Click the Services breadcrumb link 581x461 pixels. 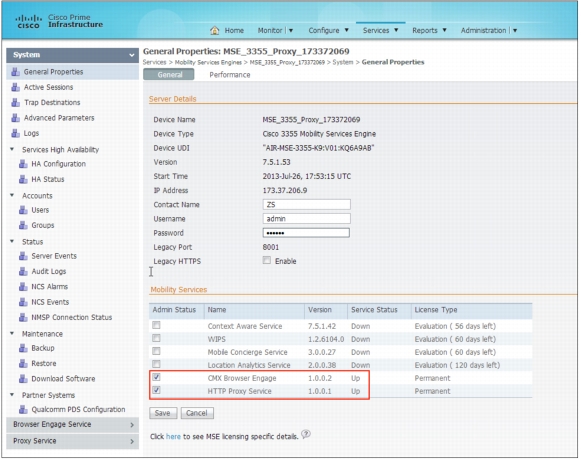tap(155, 62)
